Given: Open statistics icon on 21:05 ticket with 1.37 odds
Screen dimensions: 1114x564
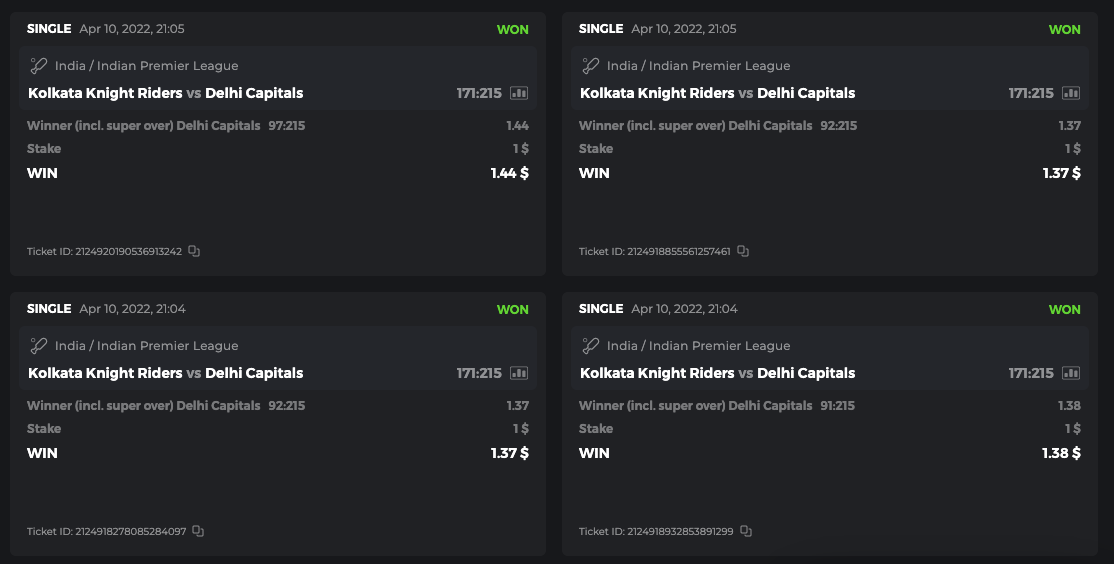Looking at the screenshot, I should coord(1071,93).
